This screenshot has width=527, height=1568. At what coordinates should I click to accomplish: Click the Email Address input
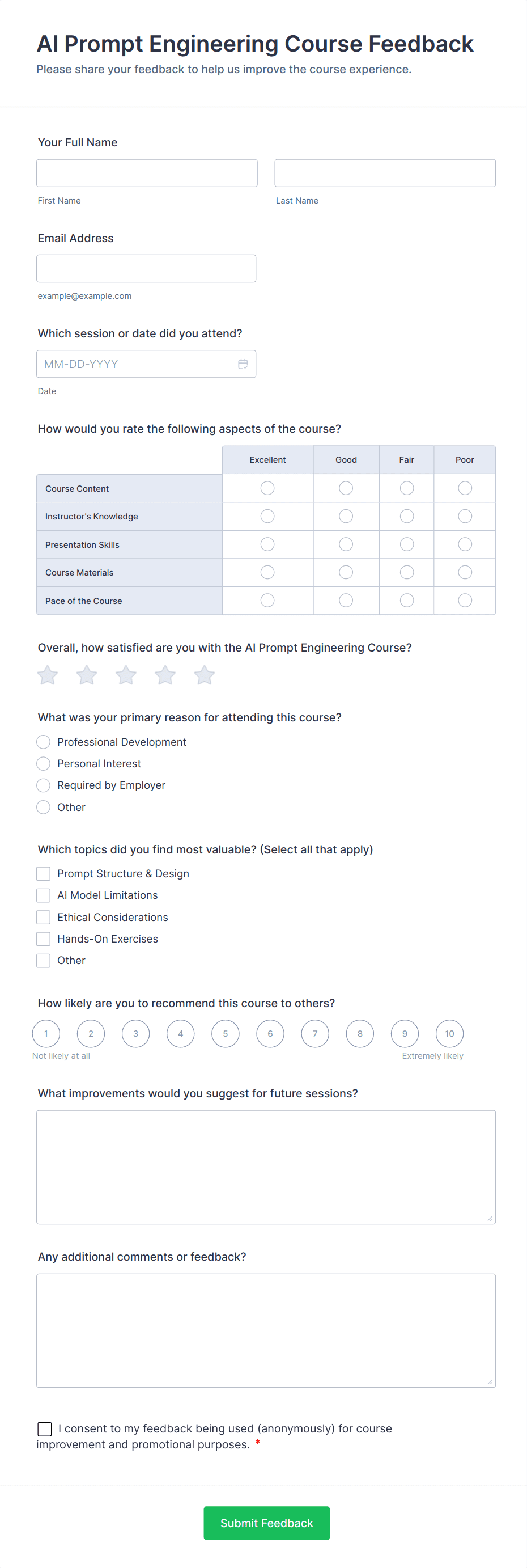point(146,268)
